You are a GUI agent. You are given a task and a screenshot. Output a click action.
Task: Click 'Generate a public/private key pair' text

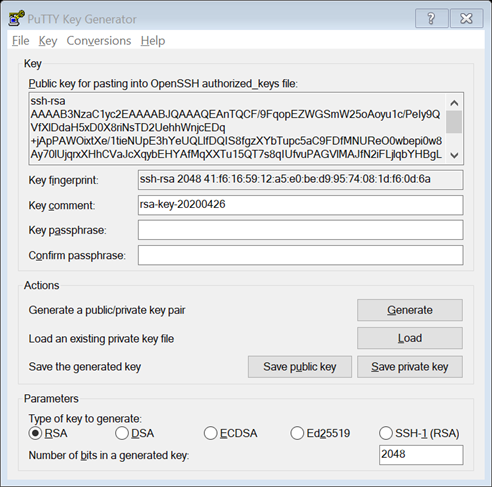point(107,310)
